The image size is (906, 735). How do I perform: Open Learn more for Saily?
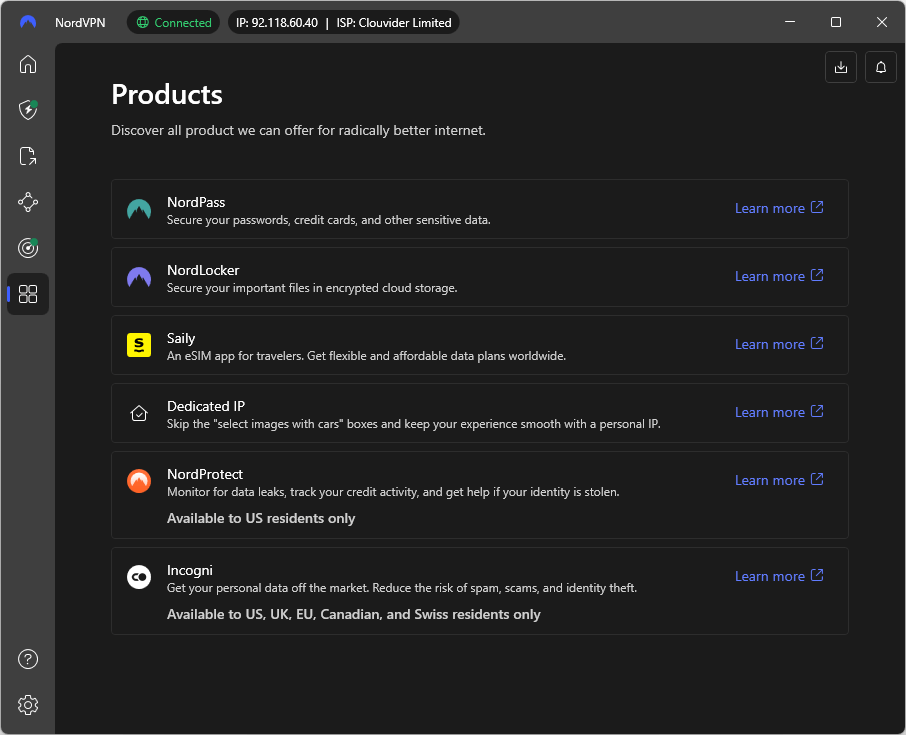coord(779,344)
